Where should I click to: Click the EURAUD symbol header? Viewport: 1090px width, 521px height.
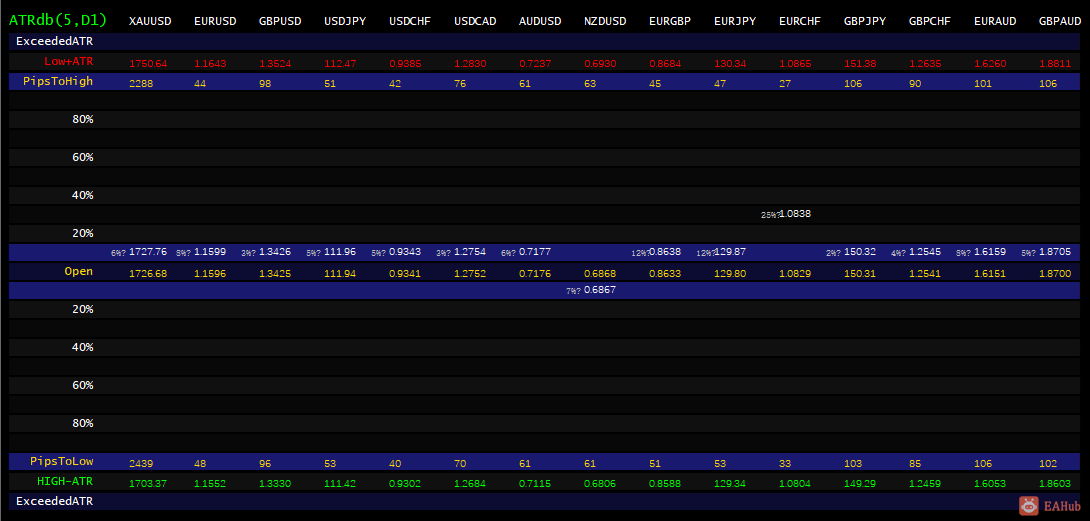pos(995,22)
